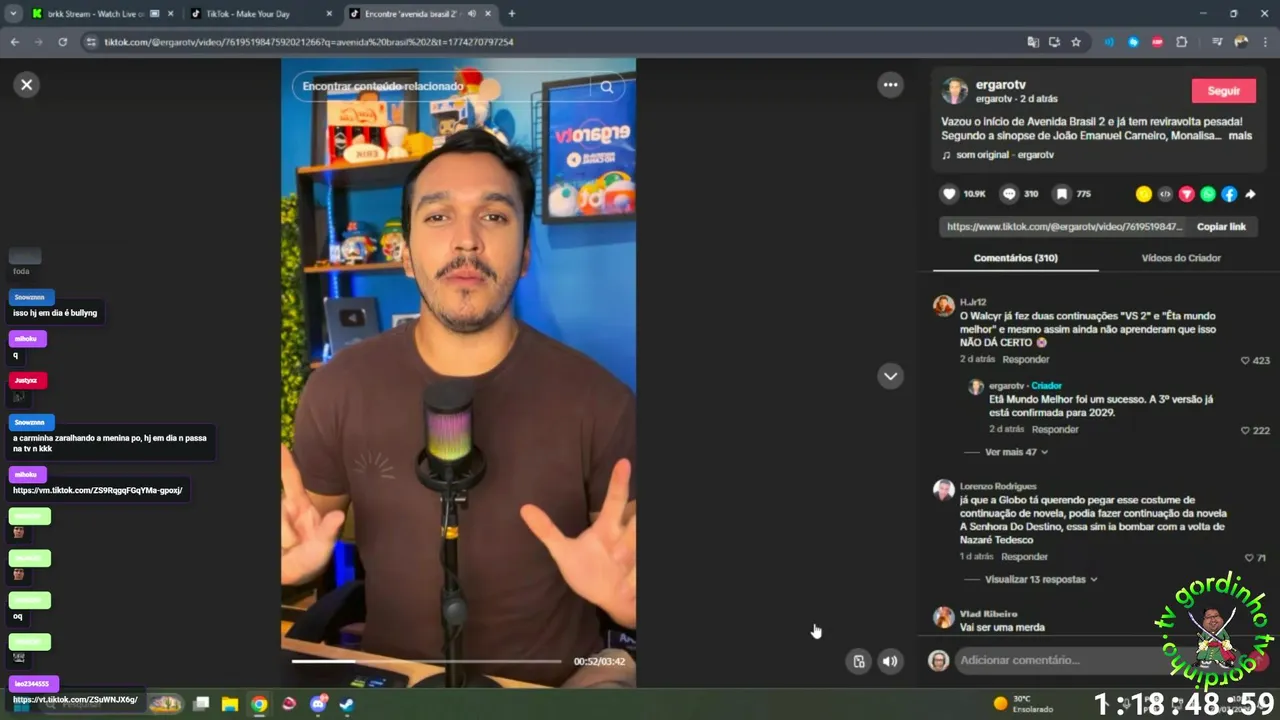1280x720 pixels.
Task: Reply to H.Jr12's comment via 'Responder'
Action: pyautogui.click(x=1026, y=359)
